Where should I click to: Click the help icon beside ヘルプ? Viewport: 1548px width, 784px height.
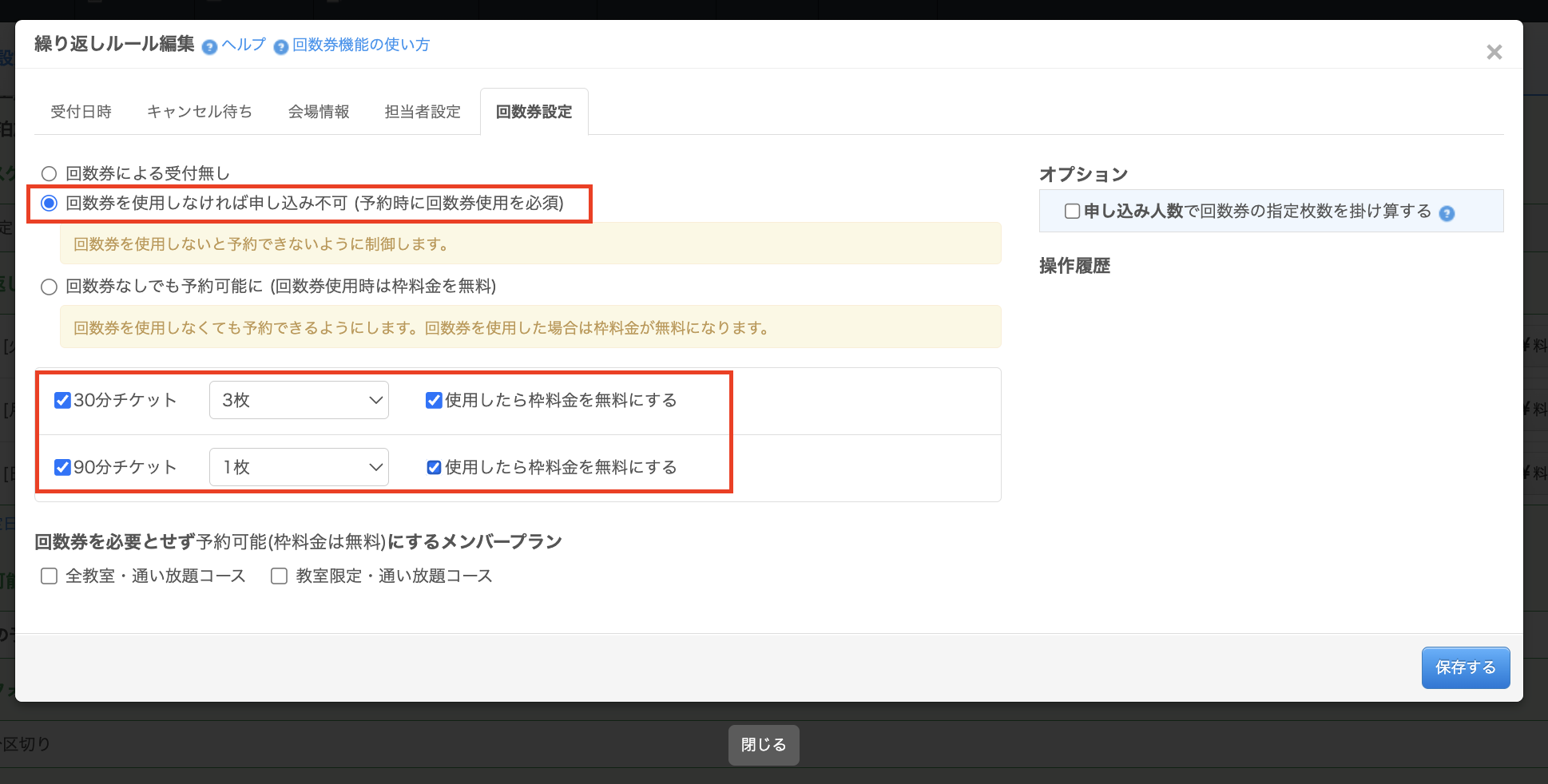click(x=209, y=47)
